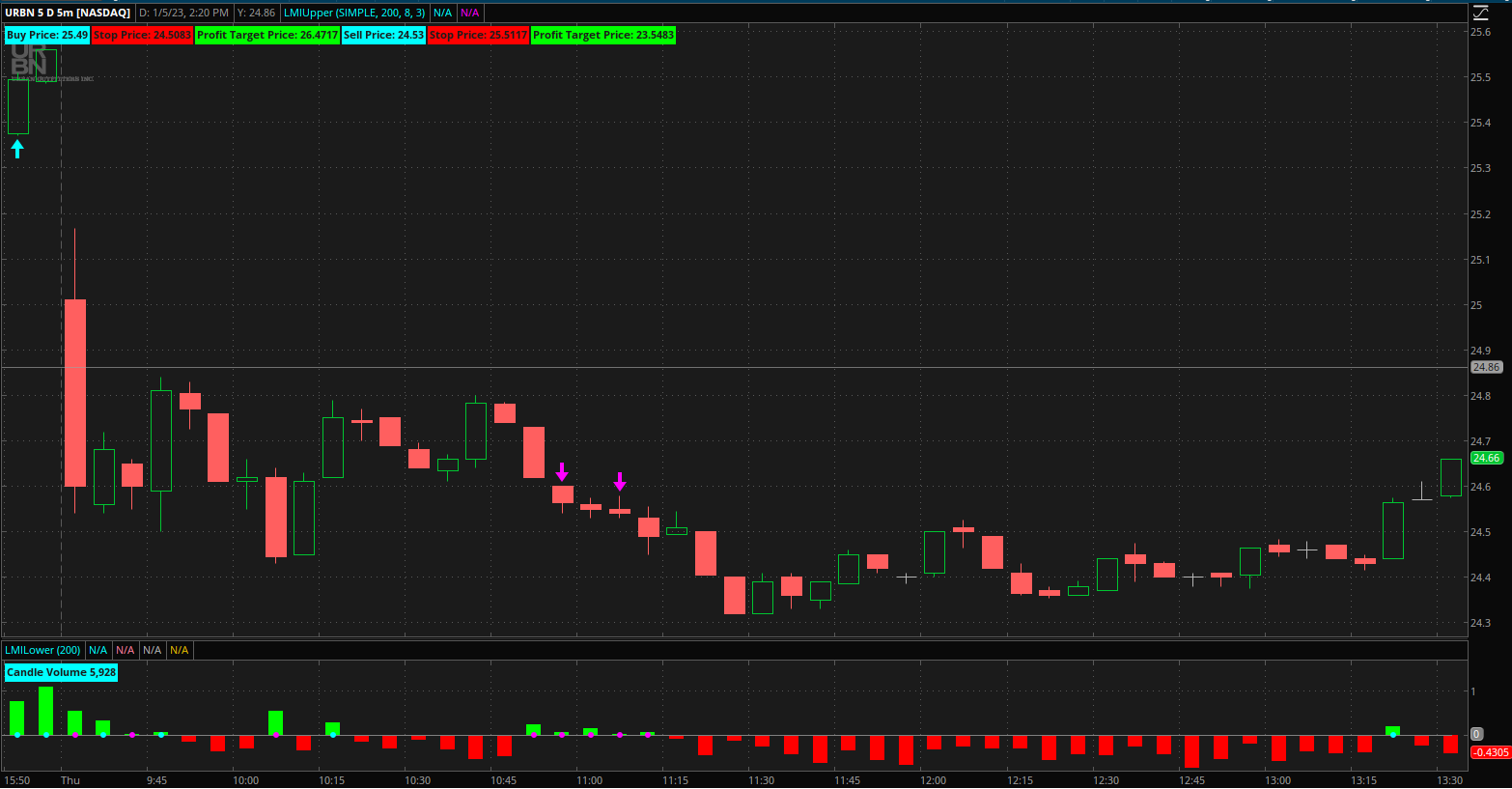1512x789 pixels.
Task: Click the 24.9 price axis label
Action: pos(1480,351)
